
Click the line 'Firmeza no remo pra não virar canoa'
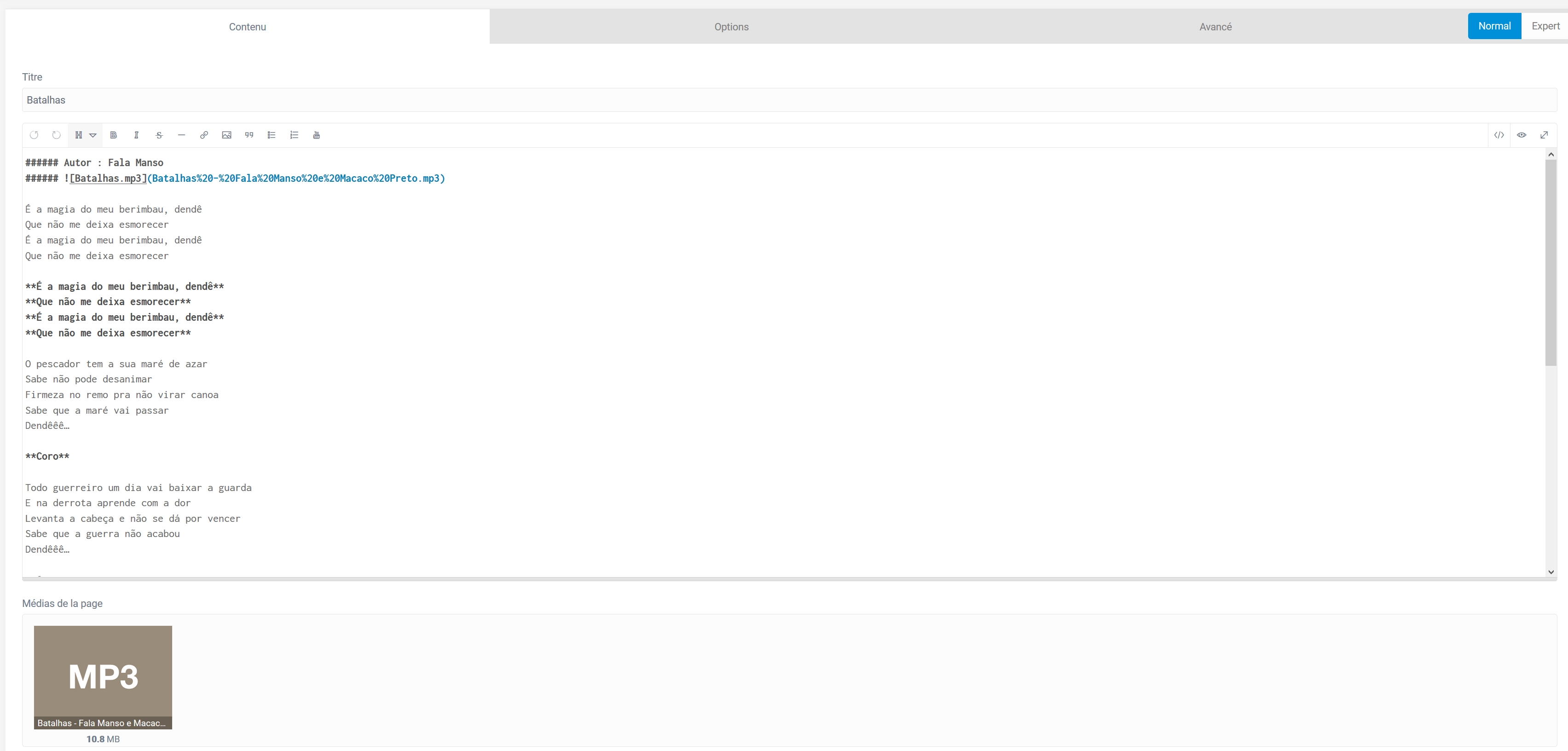(x=122, y=395)
